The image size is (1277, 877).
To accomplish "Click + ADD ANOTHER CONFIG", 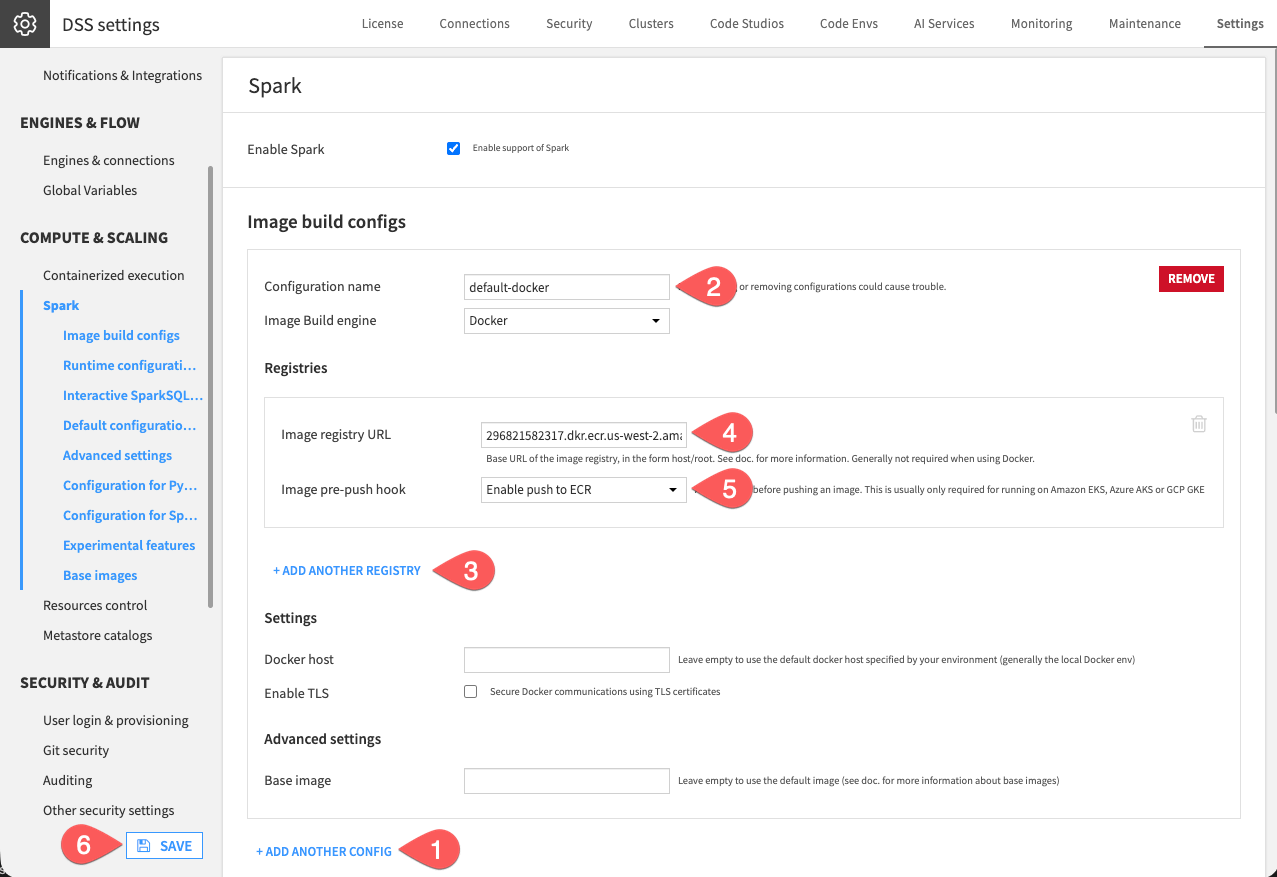I will point(324,852).
